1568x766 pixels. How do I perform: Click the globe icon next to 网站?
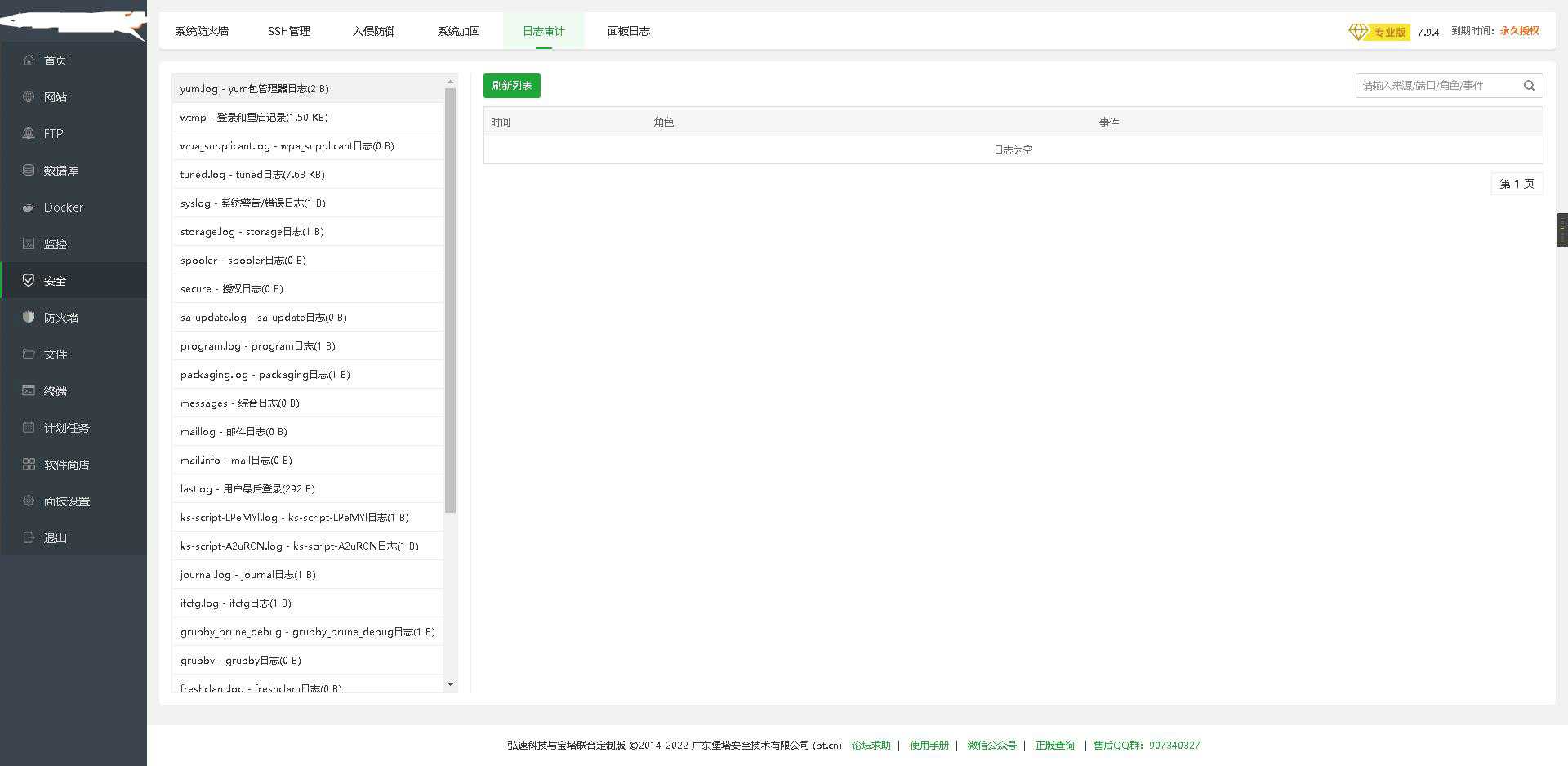click(x=29, y=96)
